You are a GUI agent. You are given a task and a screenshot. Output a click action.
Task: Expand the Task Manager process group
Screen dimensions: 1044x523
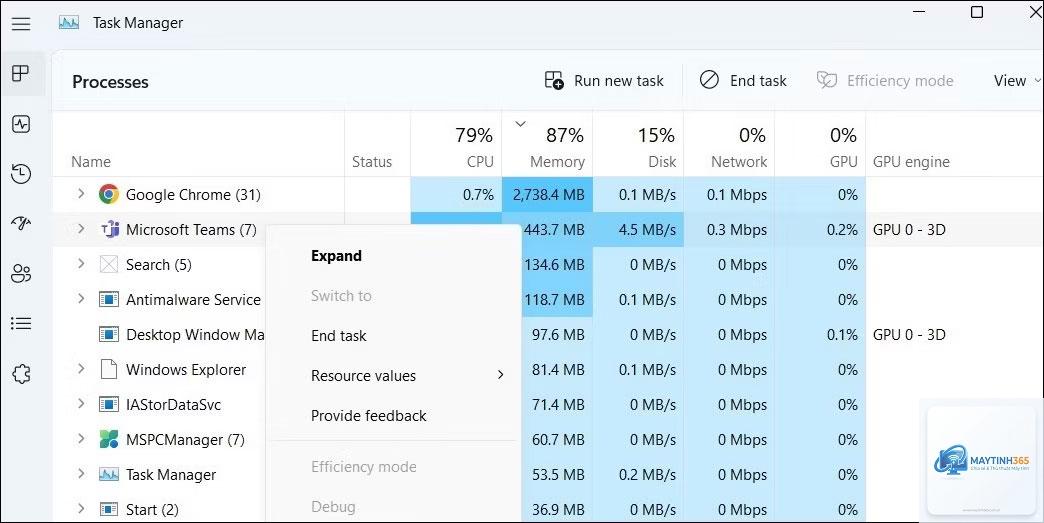pos(81,474)
